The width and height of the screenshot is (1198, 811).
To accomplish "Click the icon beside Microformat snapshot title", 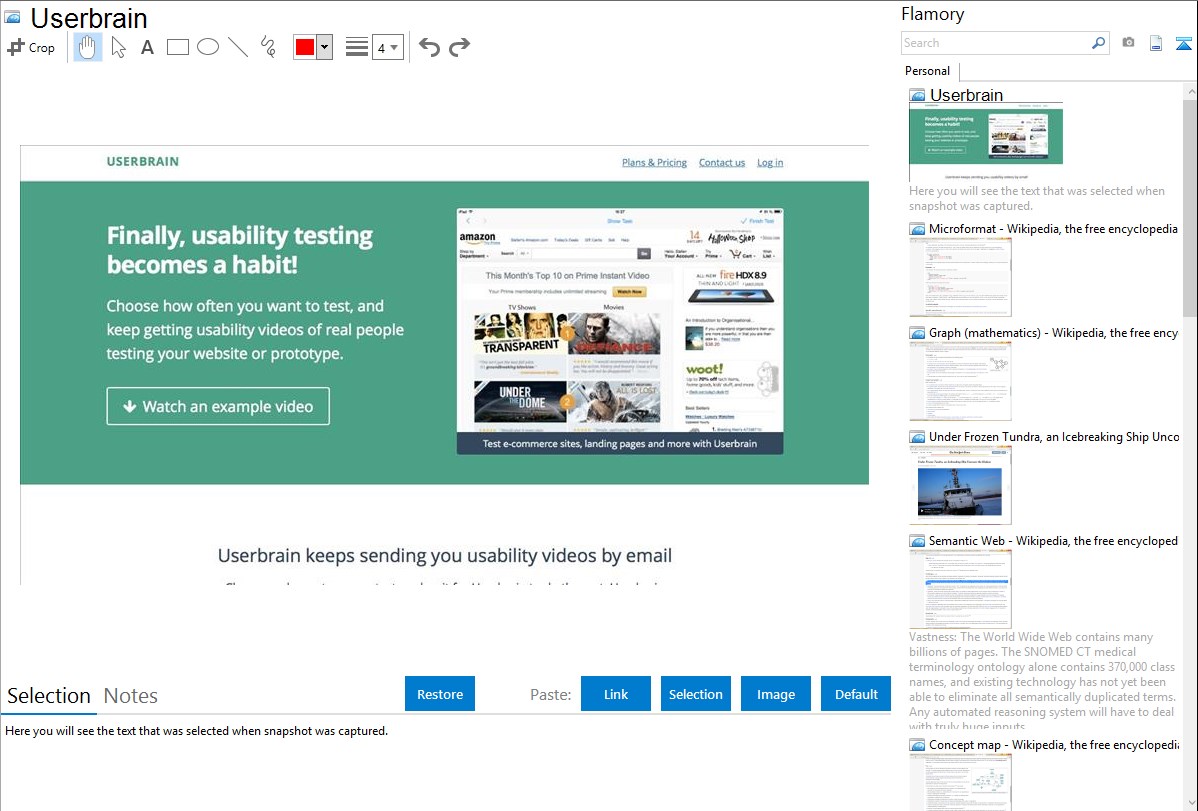I will [x=917, y=229].
